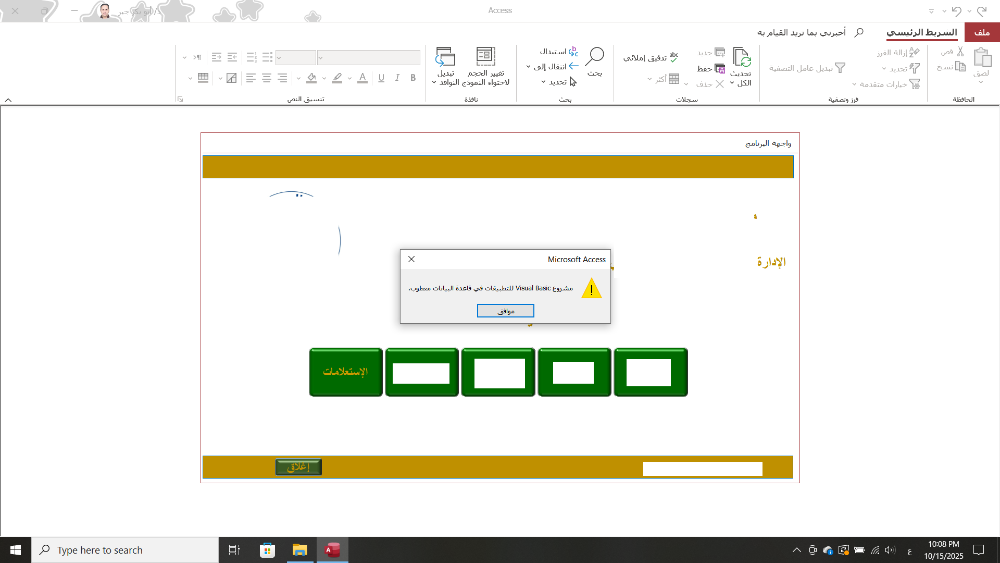
Task: Toggle Bold text formatting
Action: click(413, 78)
